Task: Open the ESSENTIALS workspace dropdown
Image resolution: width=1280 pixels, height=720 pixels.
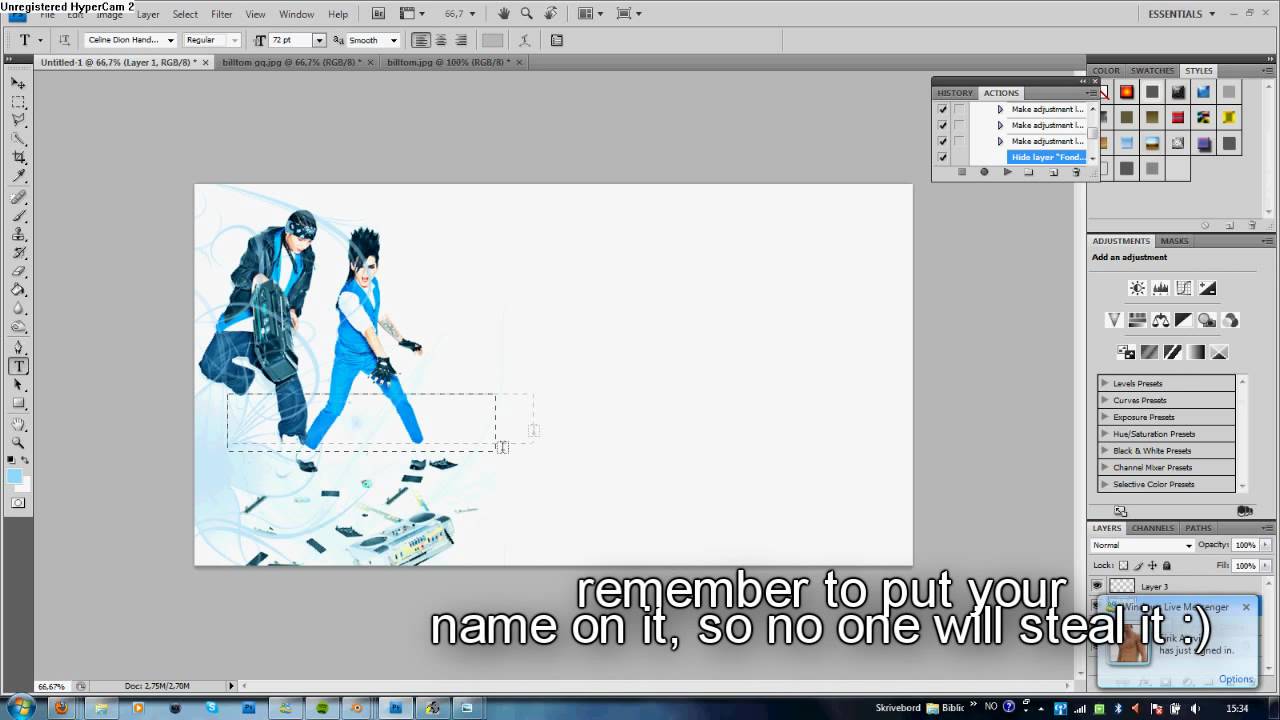Action: (1181, 14)
